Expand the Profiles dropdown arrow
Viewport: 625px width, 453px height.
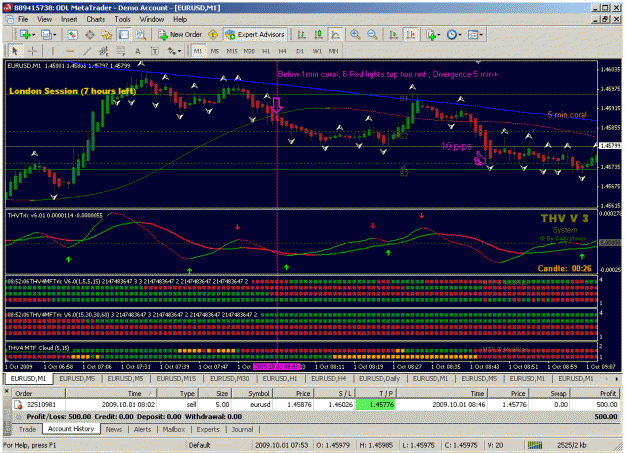coord(55,35)
